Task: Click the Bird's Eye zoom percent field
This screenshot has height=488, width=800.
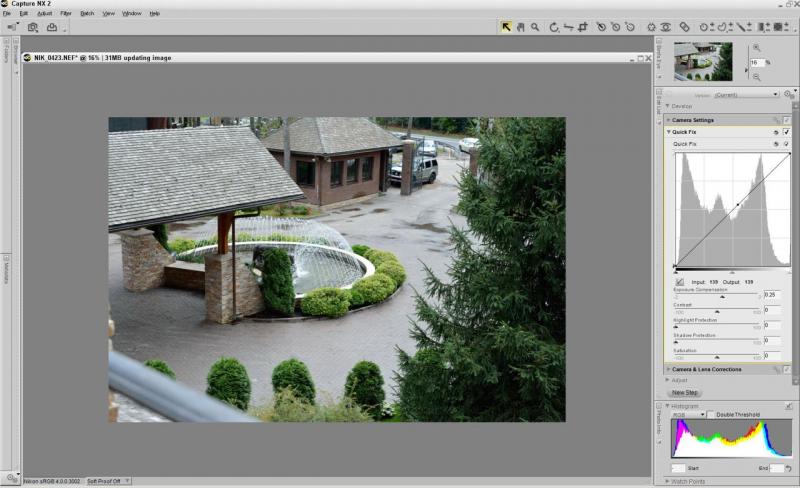Action: (757, 62)
